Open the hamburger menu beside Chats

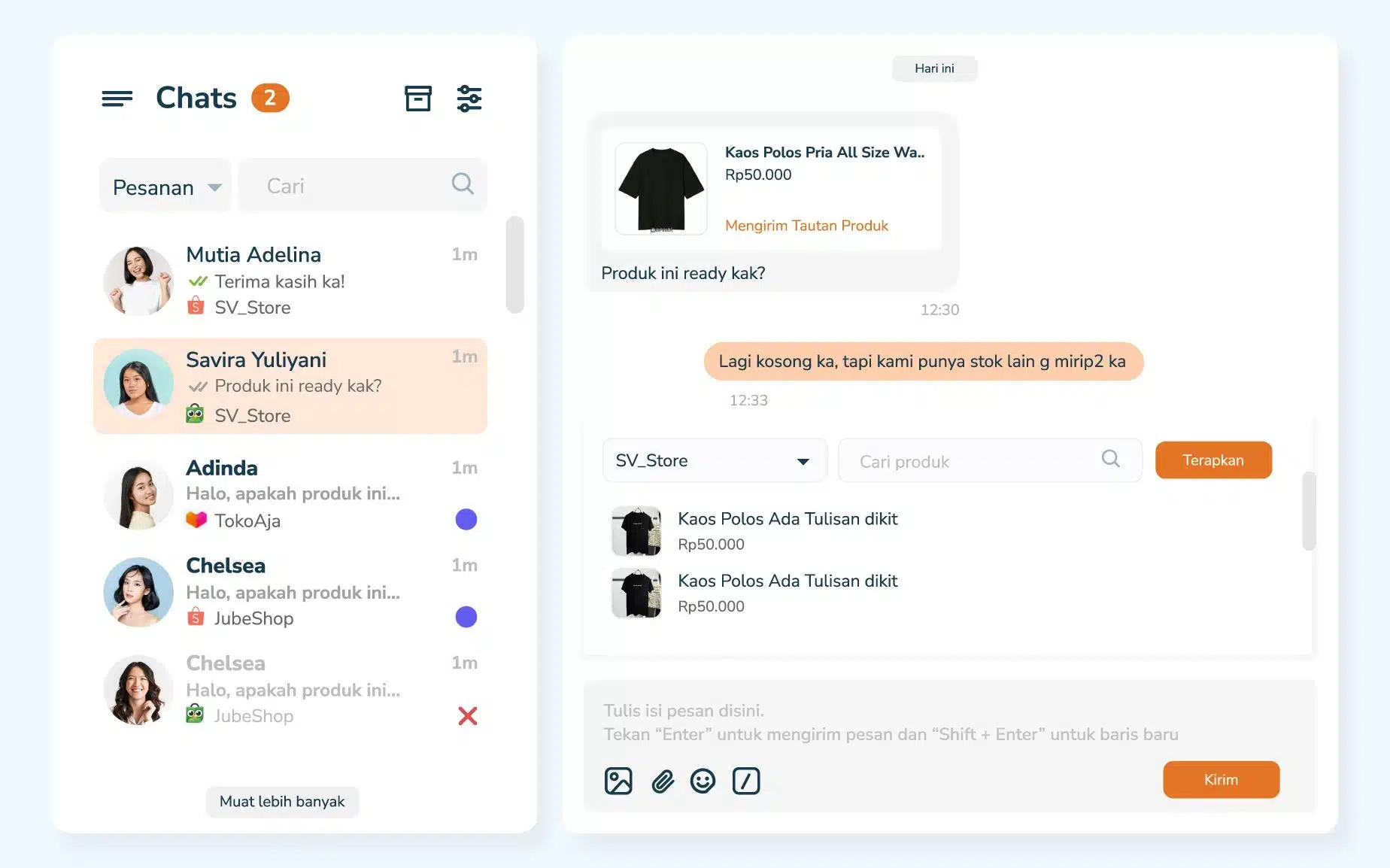(x=117, y=99)
